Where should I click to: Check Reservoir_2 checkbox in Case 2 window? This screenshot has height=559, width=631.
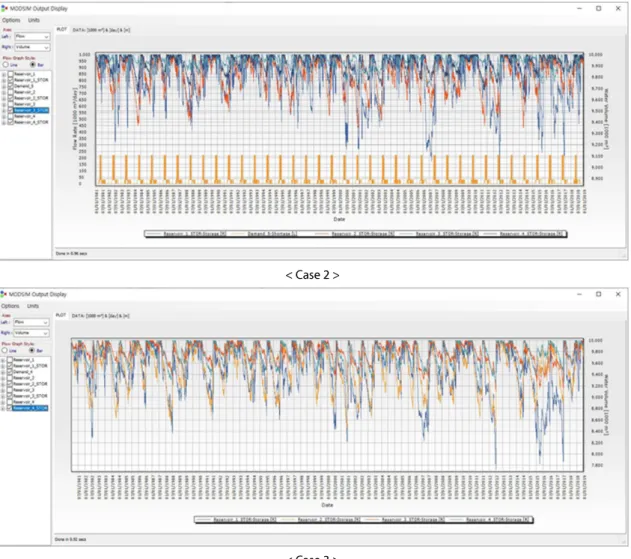[10, 92]
